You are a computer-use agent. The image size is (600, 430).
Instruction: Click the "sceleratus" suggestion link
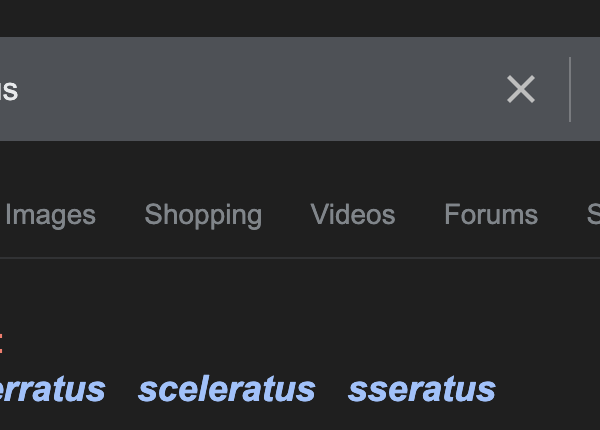pyautogui.click(x=227, y=389)
